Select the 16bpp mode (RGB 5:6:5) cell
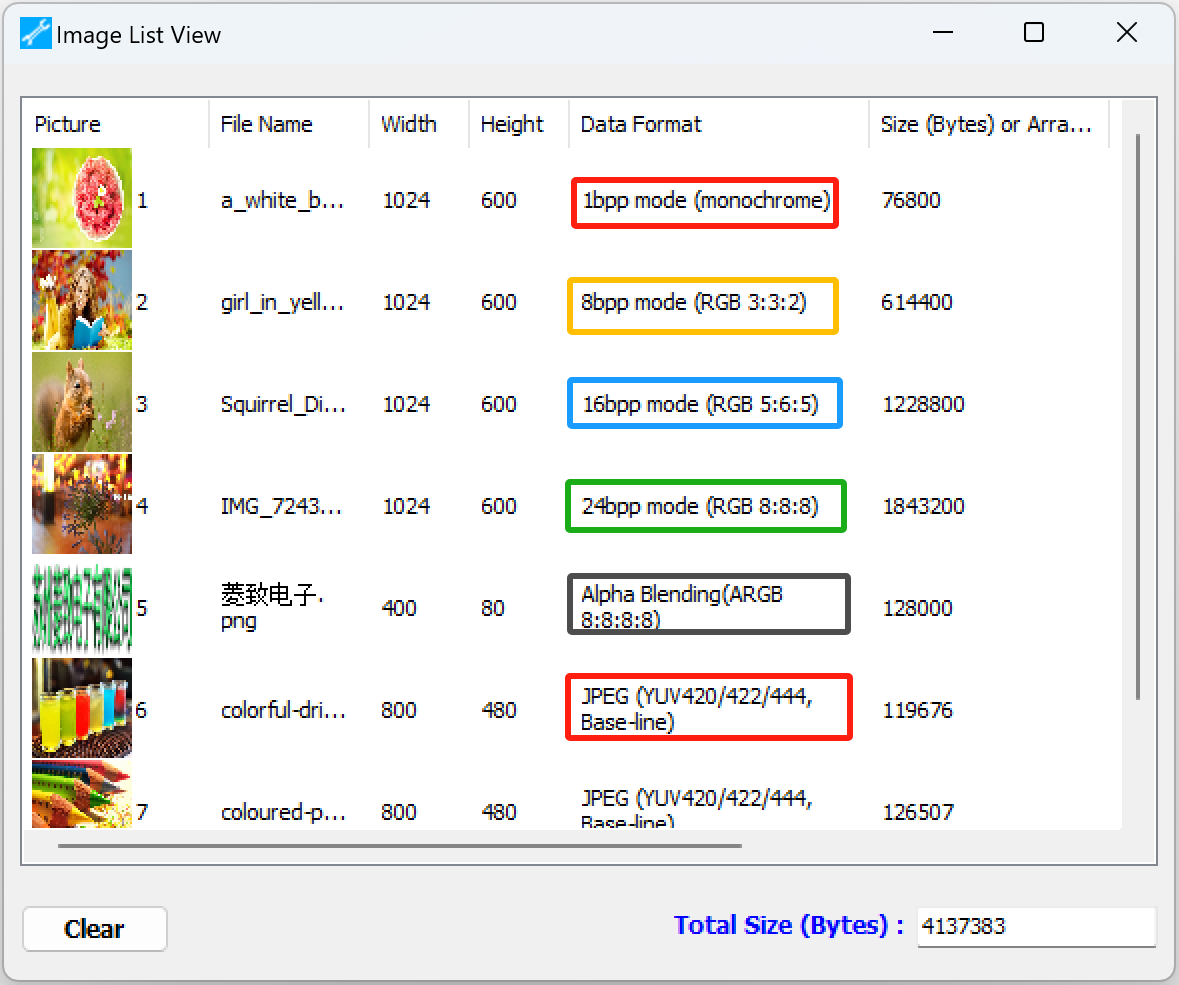The height and width of the screenshot is (985, 1179). (704, 404)
